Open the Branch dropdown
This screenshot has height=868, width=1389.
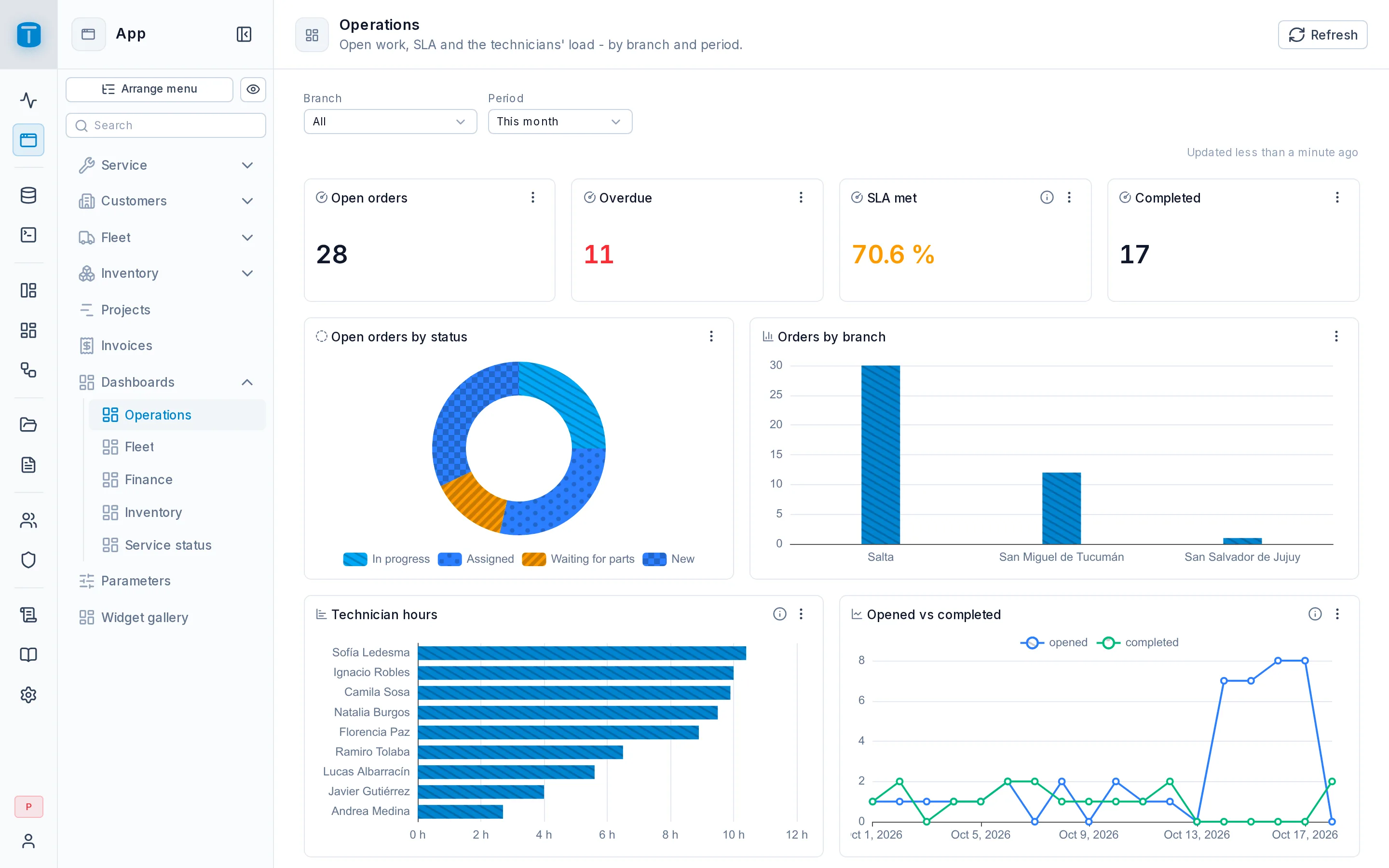pos(390,122)
